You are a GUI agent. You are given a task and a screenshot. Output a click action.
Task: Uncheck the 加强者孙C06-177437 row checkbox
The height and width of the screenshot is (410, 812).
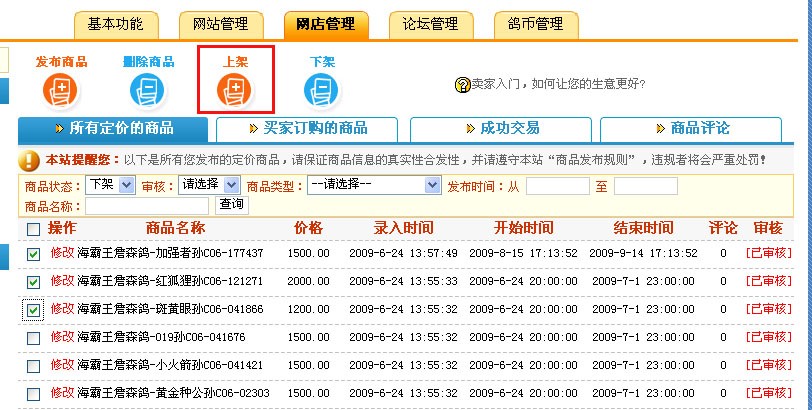point(33,255)
